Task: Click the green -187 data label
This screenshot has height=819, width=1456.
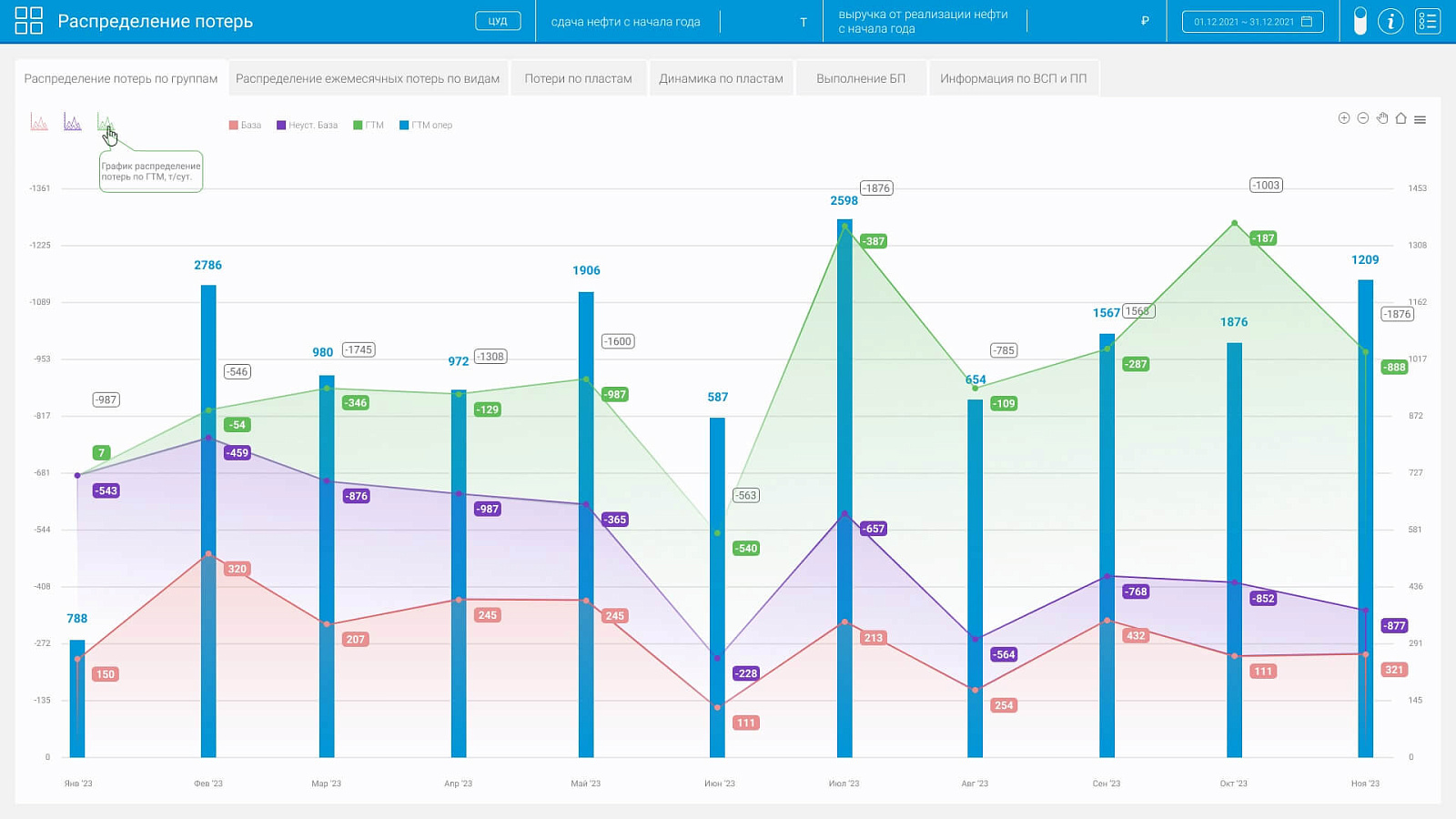Action: point(1263,238)
